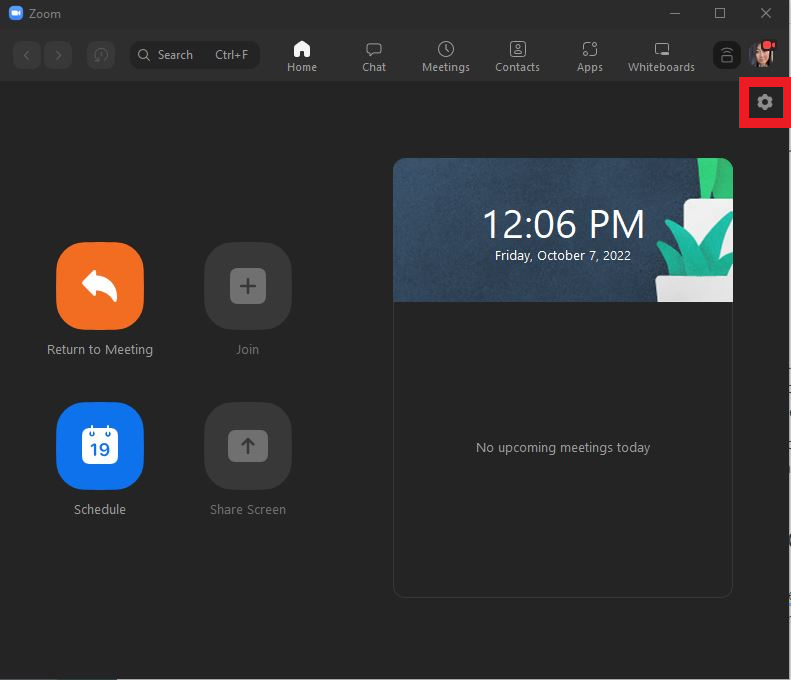Click the Zoom logo in title bar
The height and width of the screenshot is (680, 791).
(16, 14)
